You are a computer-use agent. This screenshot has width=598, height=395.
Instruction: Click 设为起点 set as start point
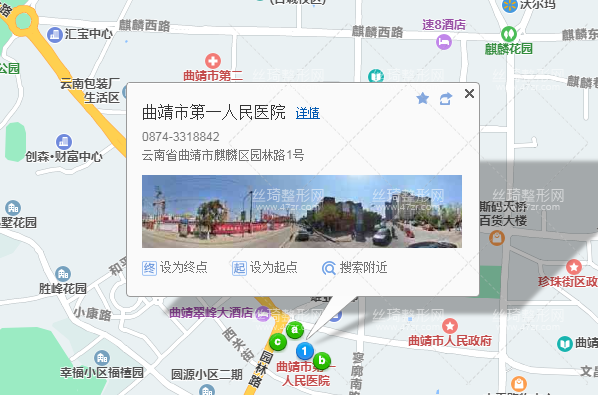tap(265, 268)
